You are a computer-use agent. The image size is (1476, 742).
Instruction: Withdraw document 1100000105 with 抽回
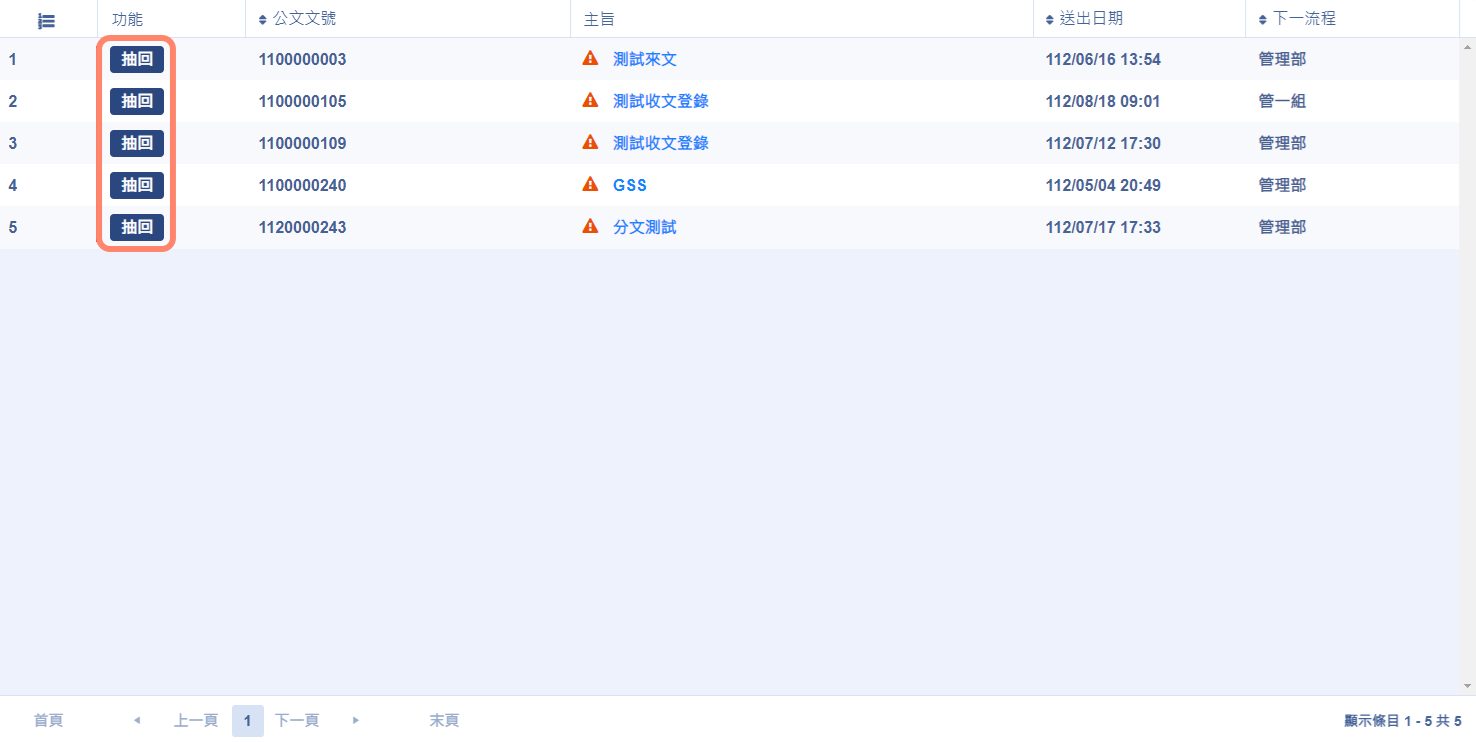pyautogui.click(x=137, y=101)
